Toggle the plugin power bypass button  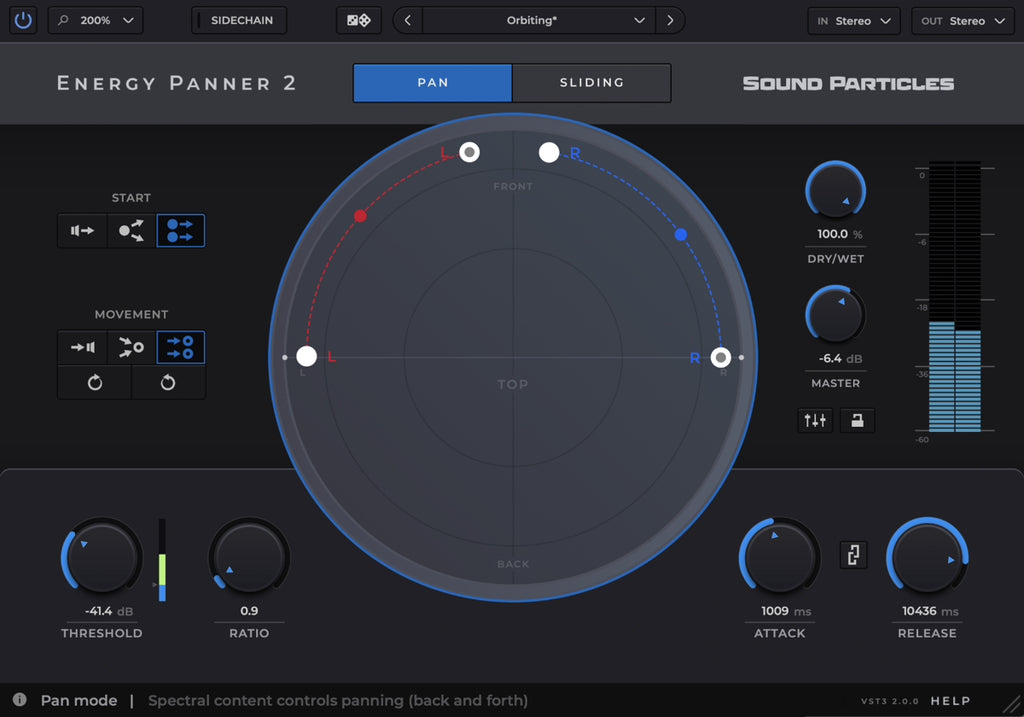pyautogui.click(x=23, y=20)
